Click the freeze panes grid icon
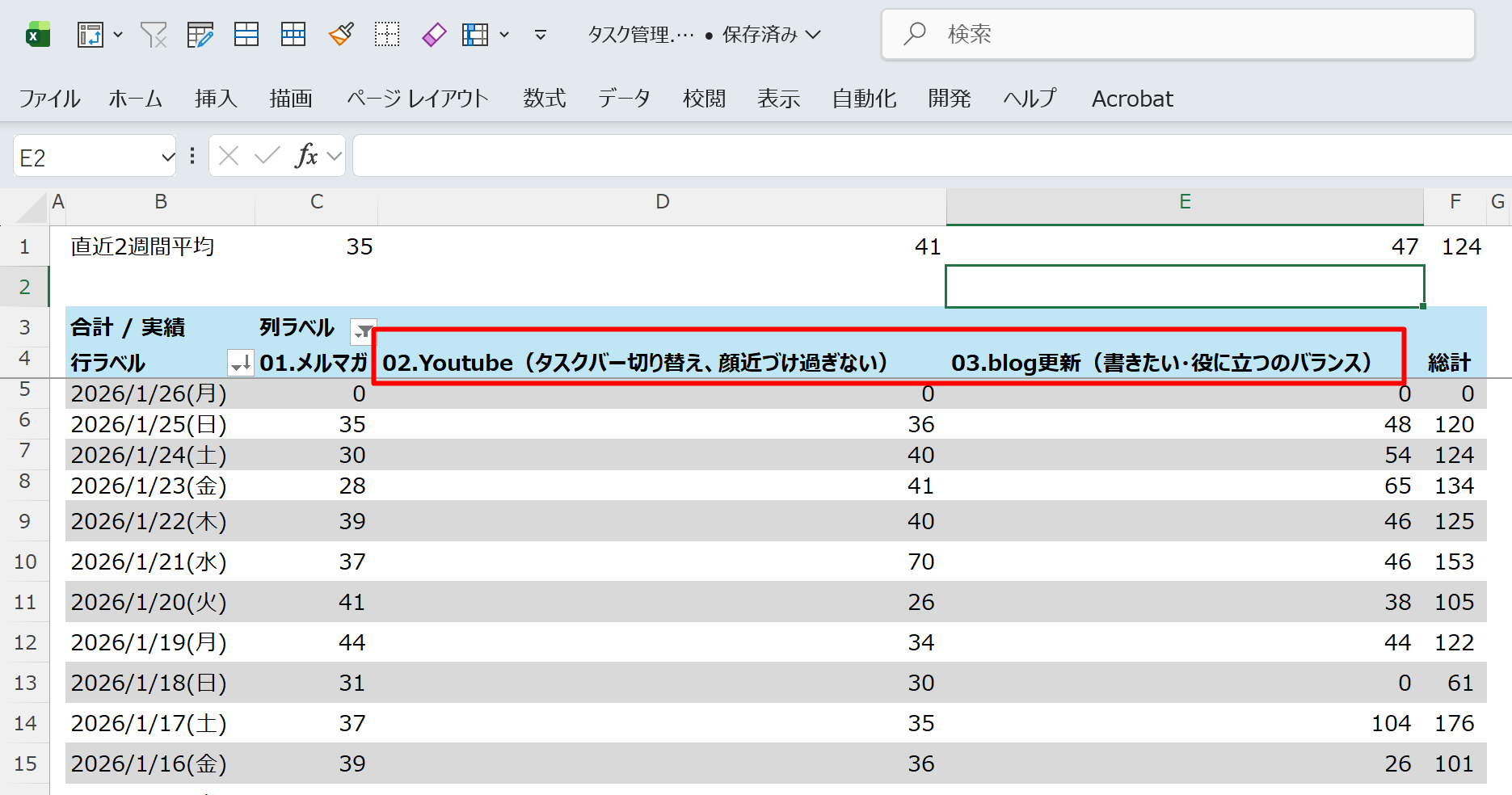Image resolution: width=1512 pixels, height=795 pixels. click(x=475, y=35)
